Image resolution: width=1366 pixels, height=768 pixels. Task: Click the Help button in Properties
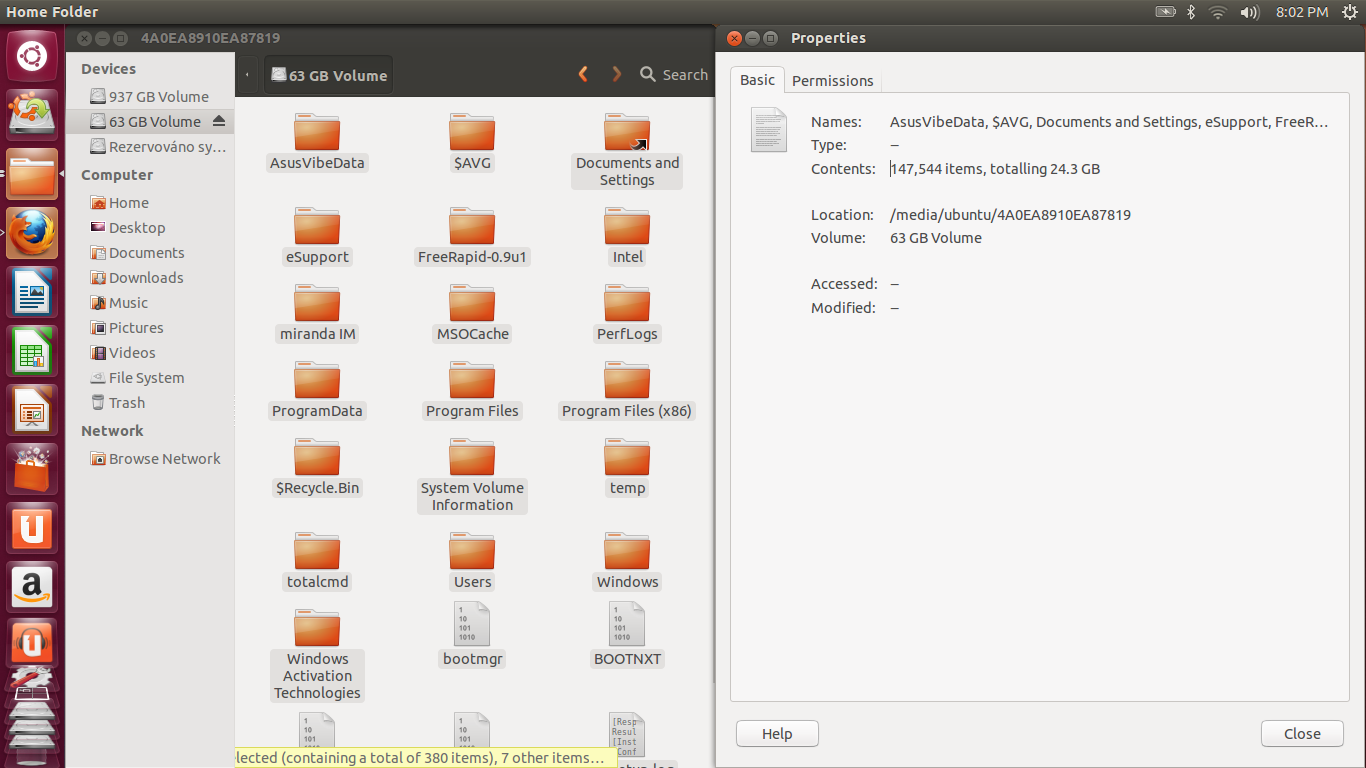[x=777, y=733]
